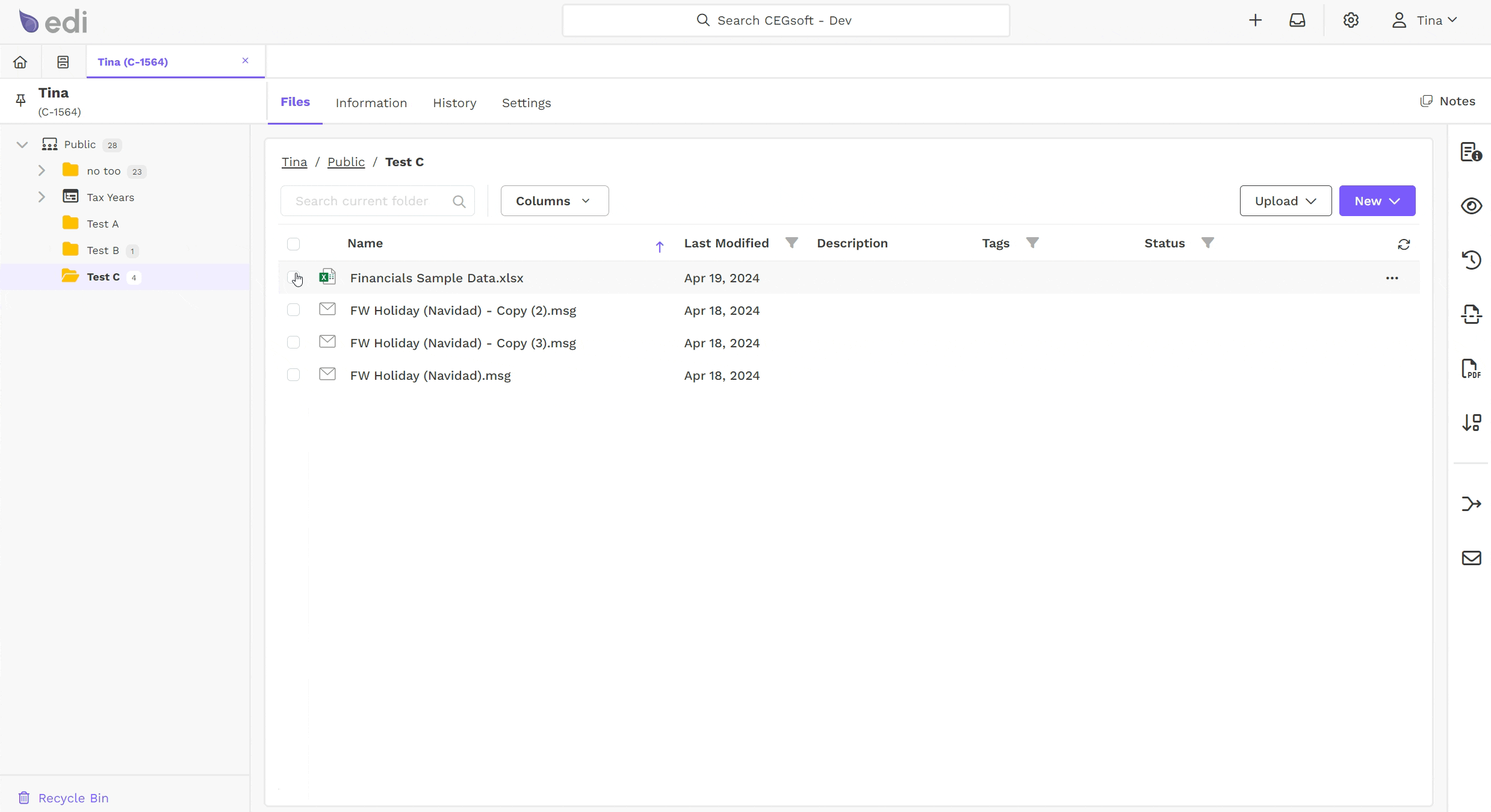Switch to the History tab
1491x812 pixels.
(454, 103)
